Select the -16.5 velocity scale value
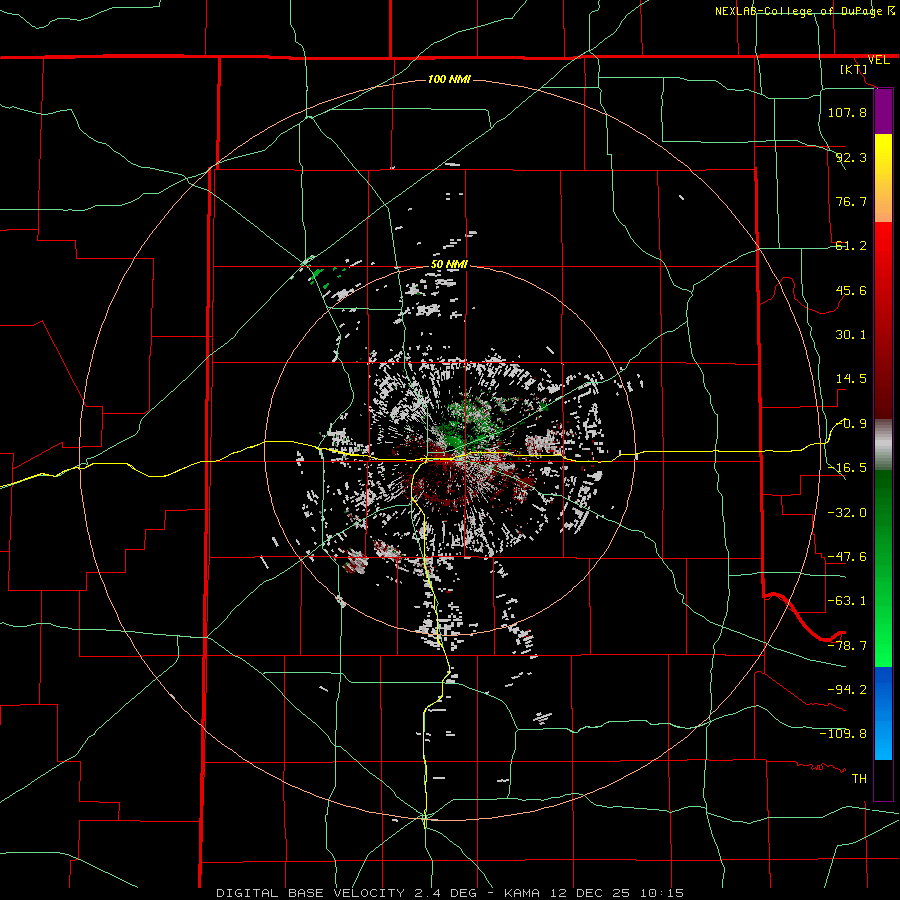The width and height of the screenshot is (900, 900). (847, 468)
